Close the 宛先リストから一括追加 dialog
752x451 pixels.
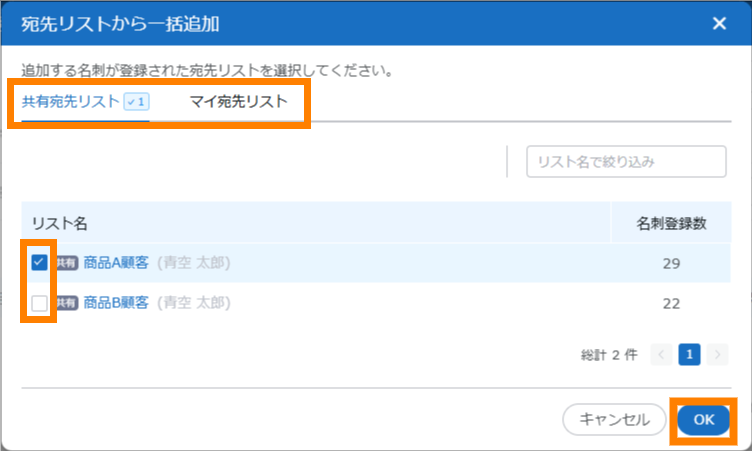(719, 24)
